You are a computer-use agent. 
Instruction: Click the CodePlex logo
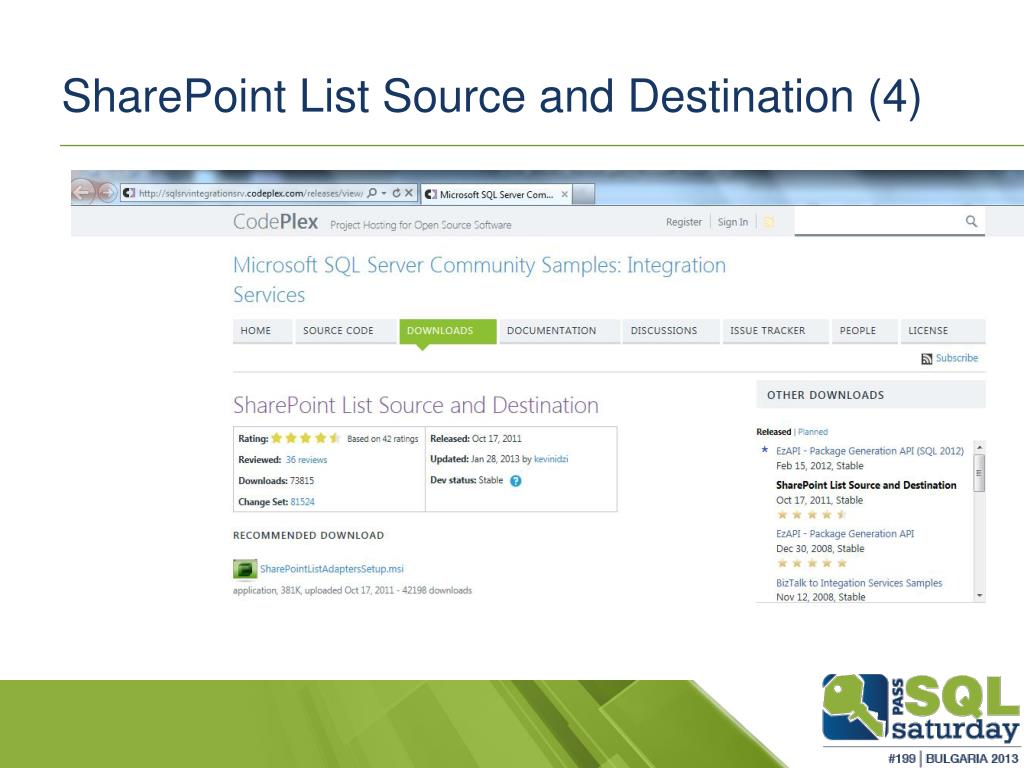pyautogui.click(x=275, y=222)
